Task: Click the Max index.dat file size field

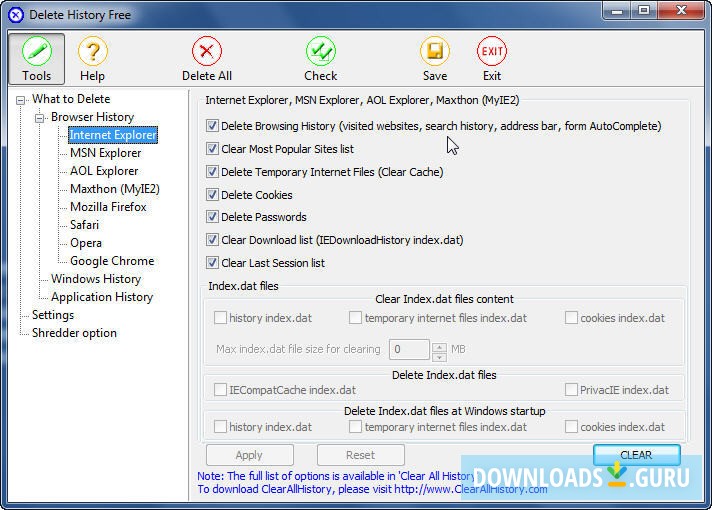Action: coord(409,349)
